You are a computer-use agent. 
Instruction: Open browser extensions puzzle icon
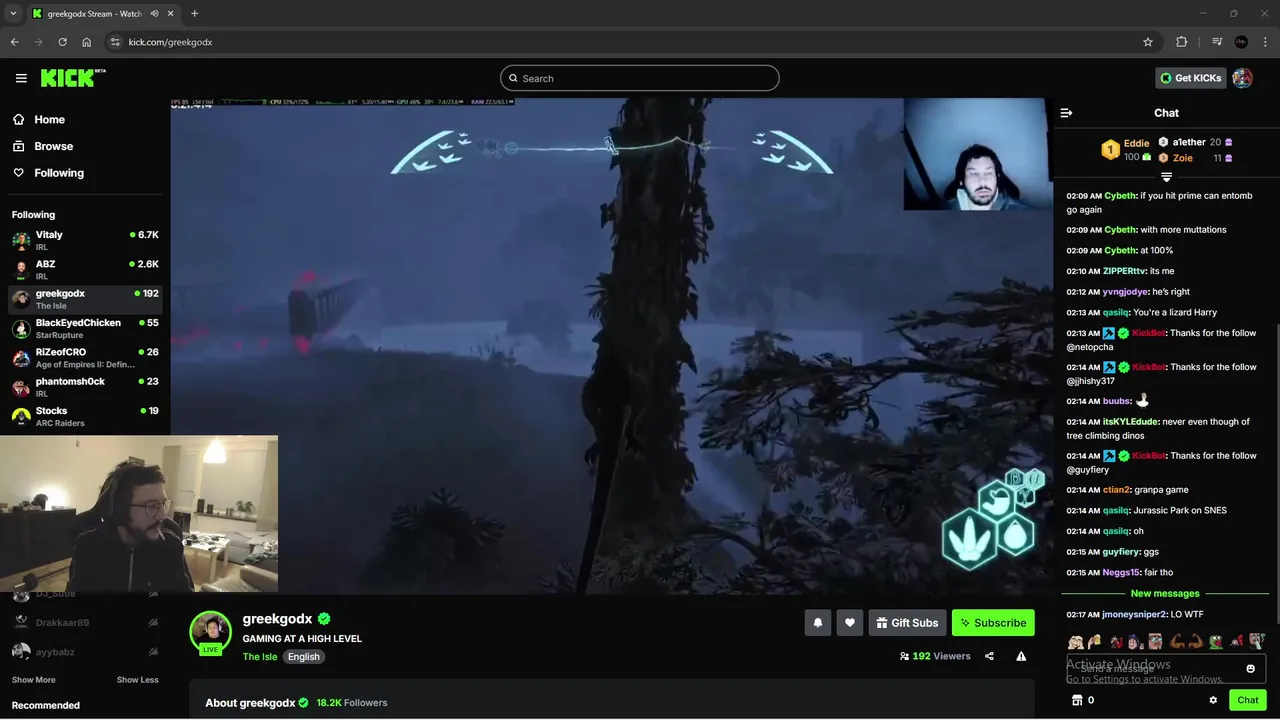(x=1182, y=42)
